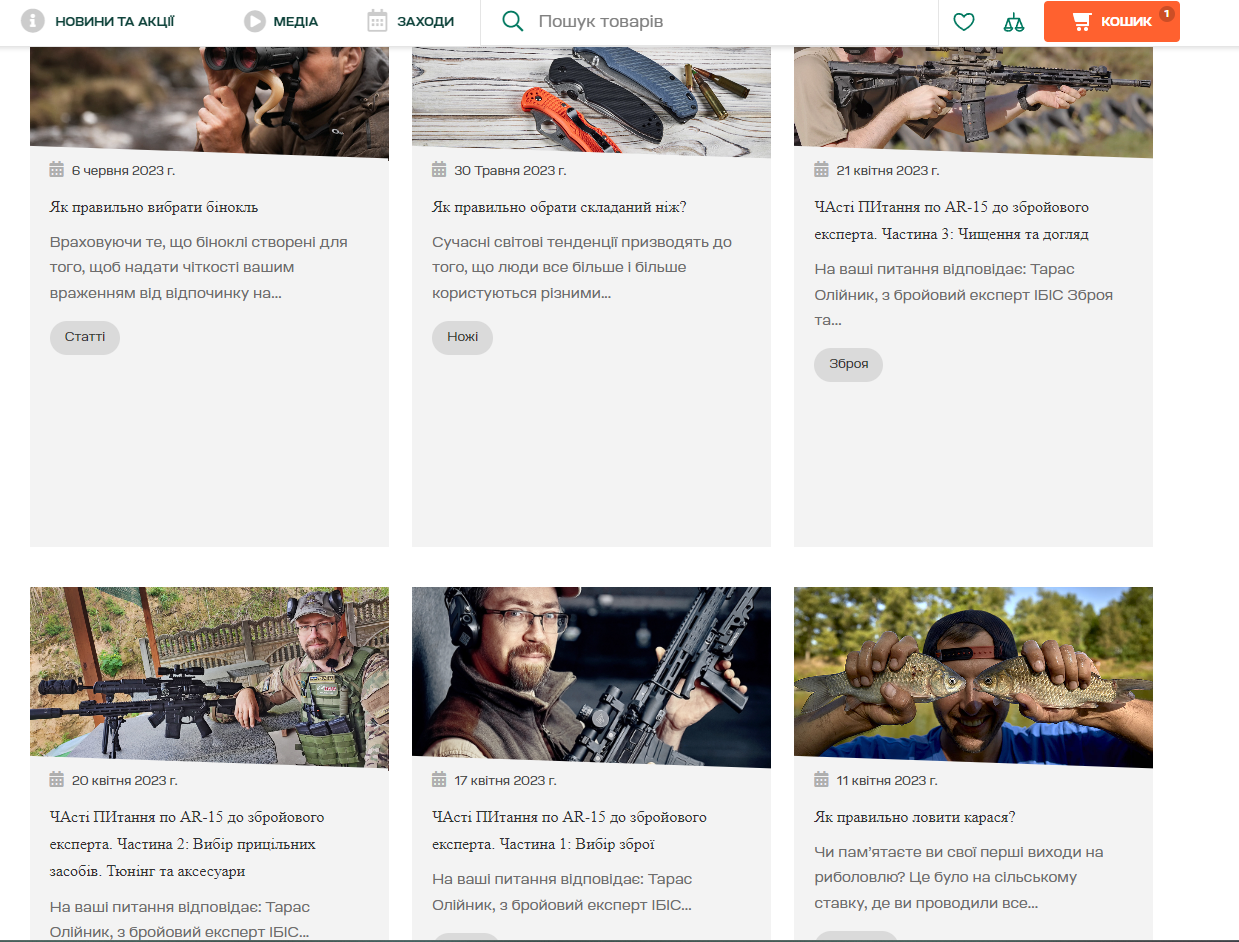
Task: Open article Як правильно вибрати бінокль
Action: pos(154,207)
